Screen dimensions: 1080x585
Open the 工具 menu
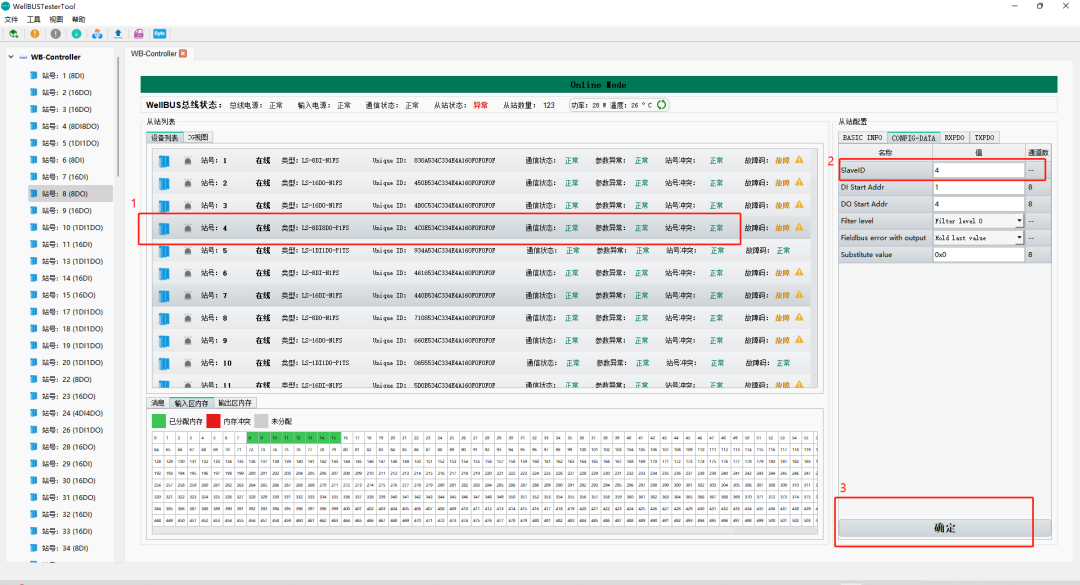(x=34, y=19)
